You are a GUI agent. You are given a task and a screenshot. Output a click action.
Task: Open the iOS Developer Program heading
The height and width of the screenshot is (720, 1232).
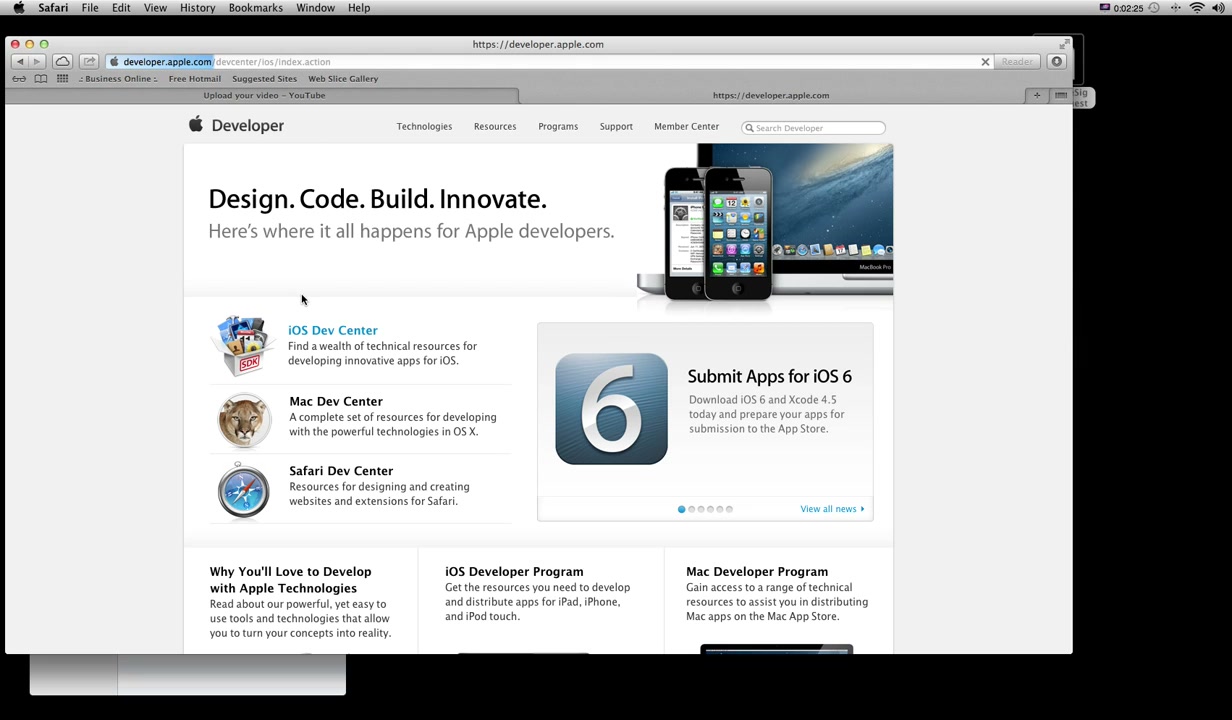click(x=514, y=572)
